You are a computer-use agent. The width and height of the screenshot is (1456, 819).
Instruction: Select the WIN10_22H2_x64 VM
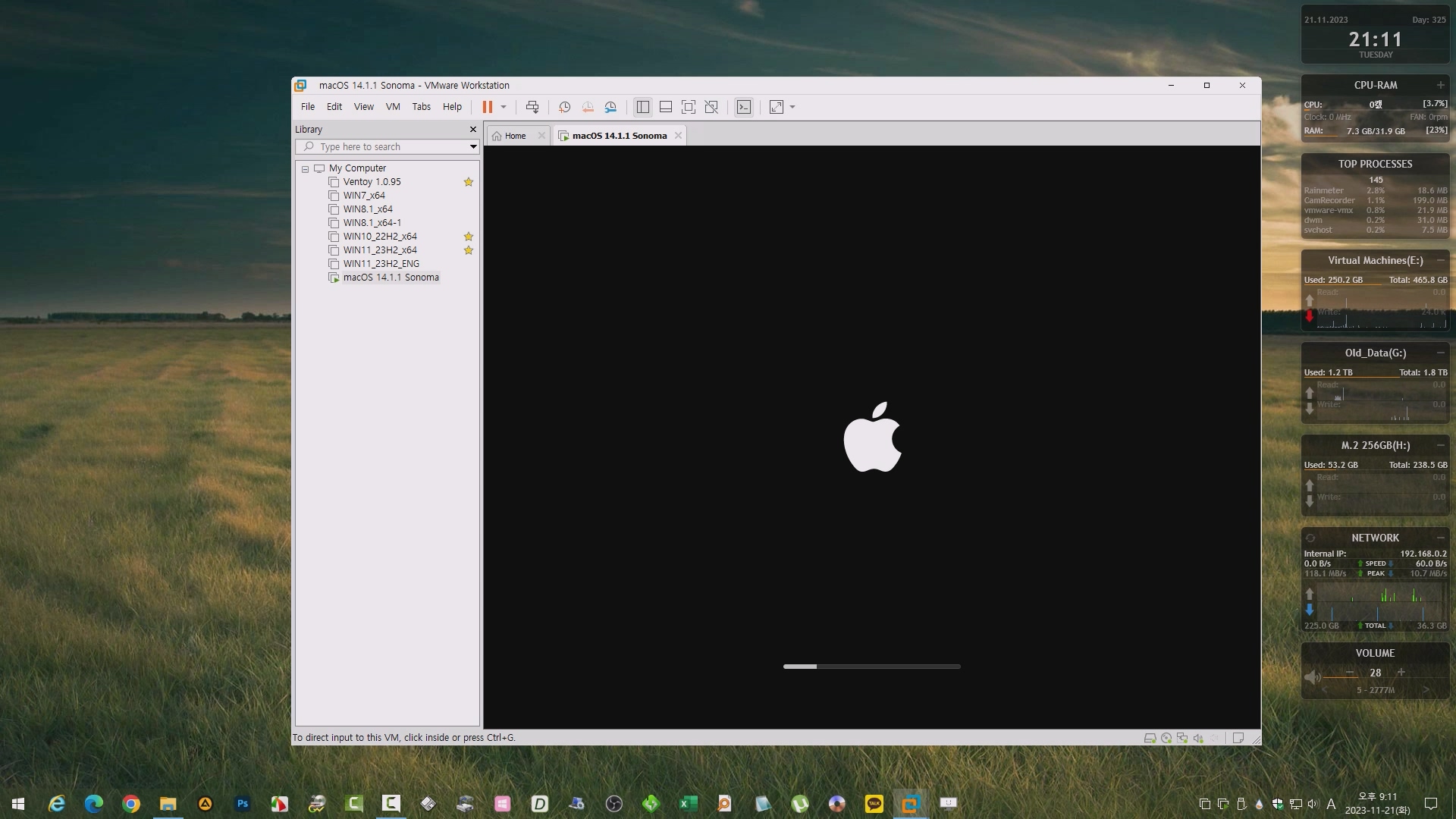coord(380,237)
